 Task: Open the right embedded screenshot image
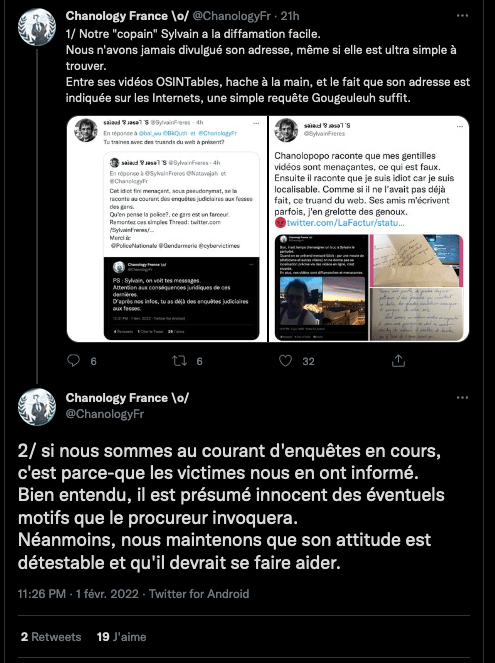[369, 229]
